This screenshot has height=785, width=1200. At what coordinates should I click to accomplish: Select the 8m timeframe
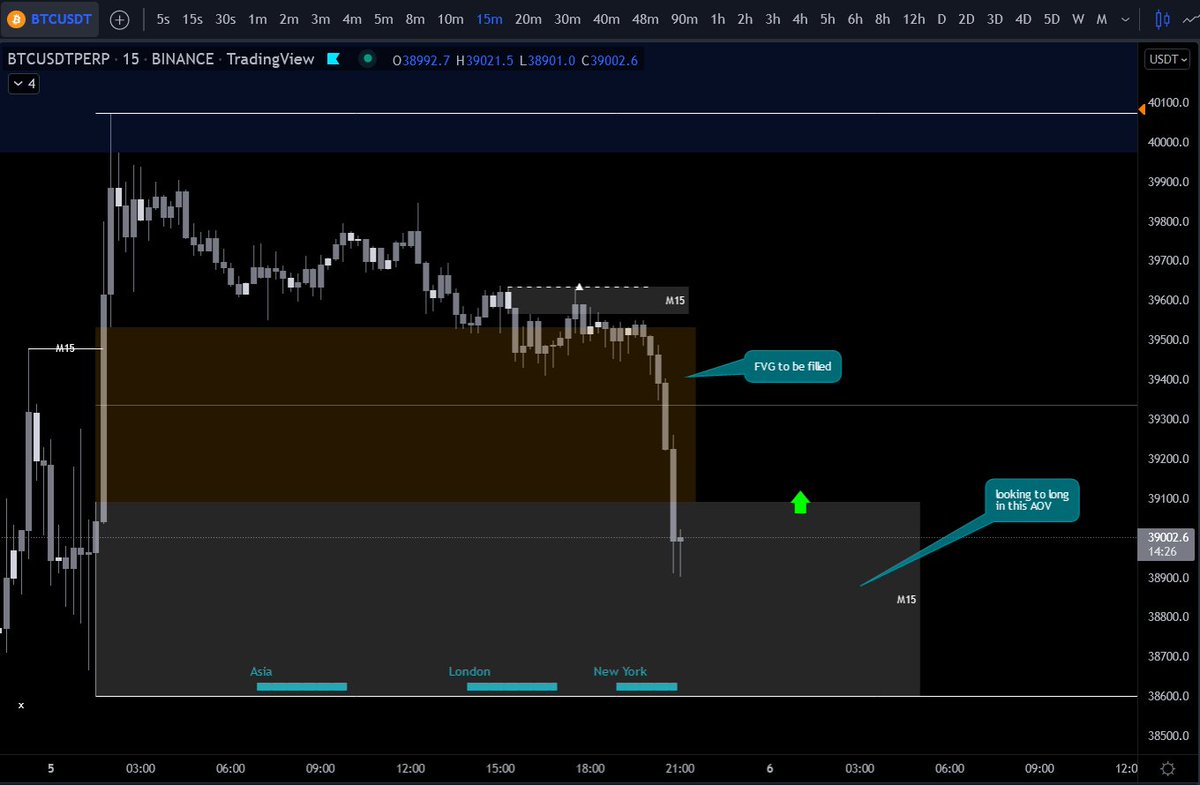(415, 19)
